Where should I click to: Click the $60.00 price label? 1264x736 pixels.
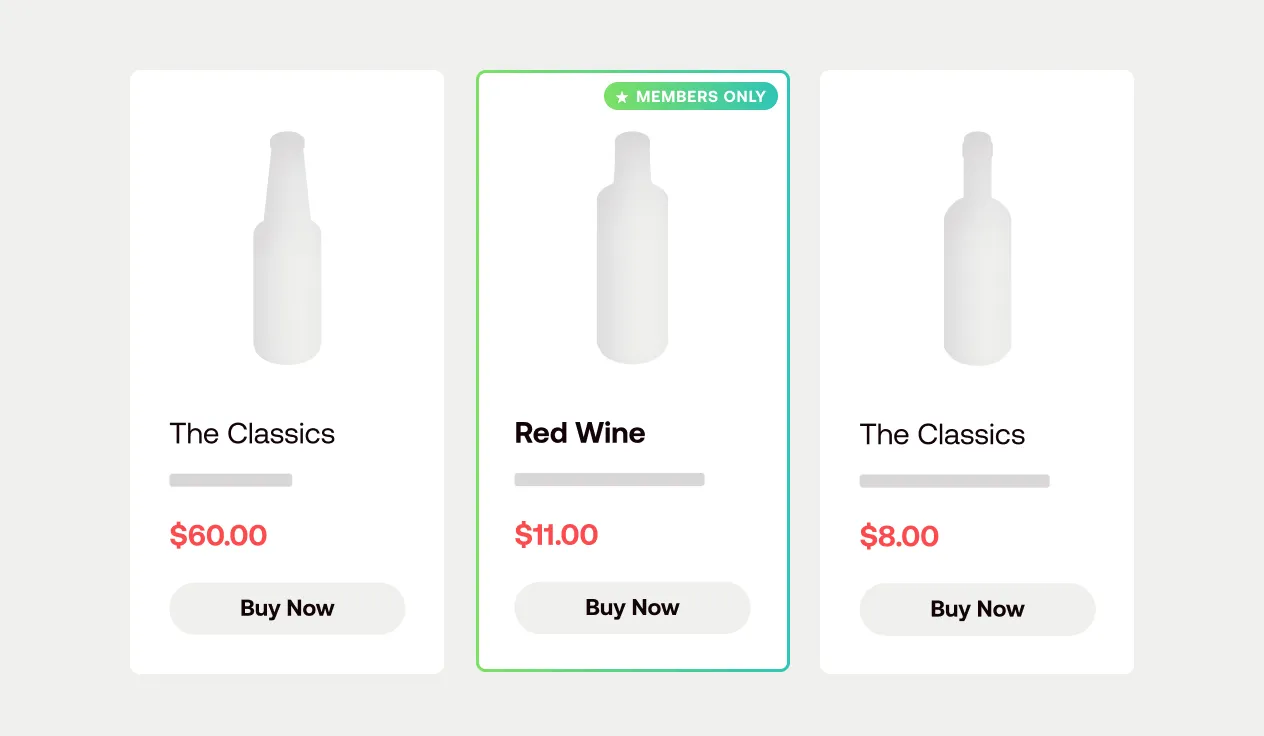coord(218,536)
